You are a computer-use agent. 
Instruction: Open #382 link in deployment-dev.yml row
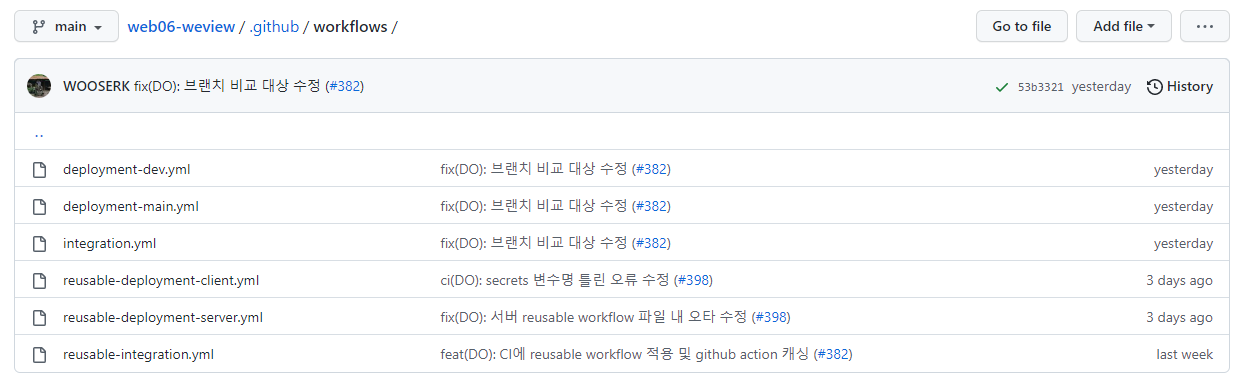(x=651, y=169)
